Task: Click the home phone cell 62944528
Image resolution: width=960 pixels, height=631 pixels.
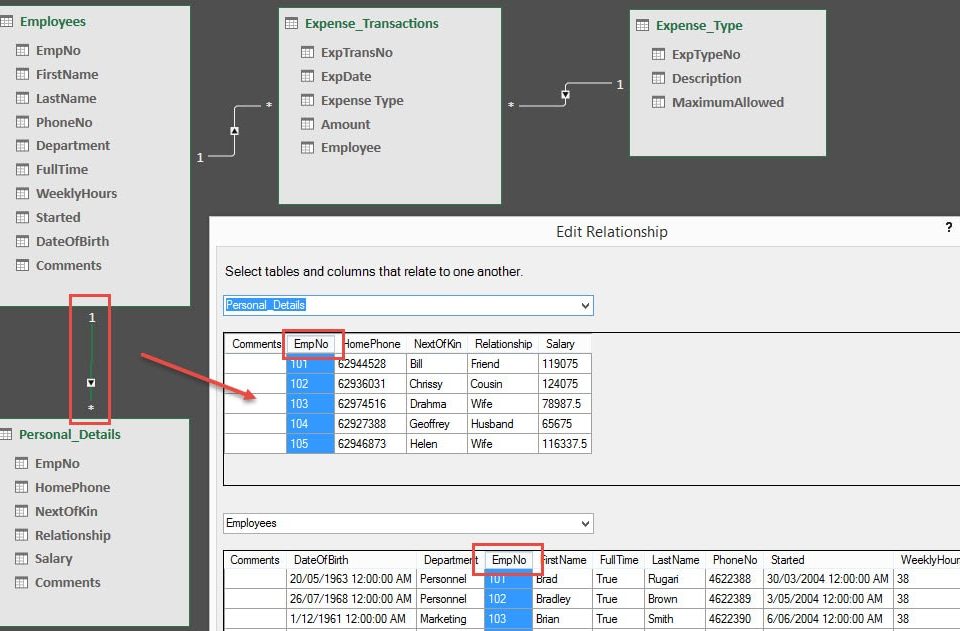Action: point(370,364)
